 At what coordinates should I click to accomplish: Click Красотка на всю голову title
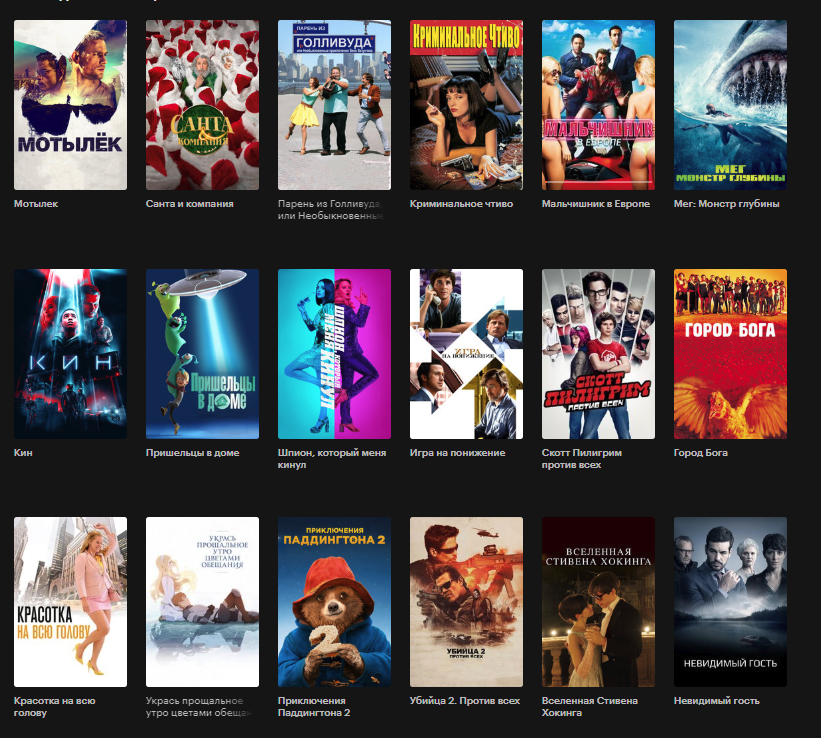[x=54, y=707]
